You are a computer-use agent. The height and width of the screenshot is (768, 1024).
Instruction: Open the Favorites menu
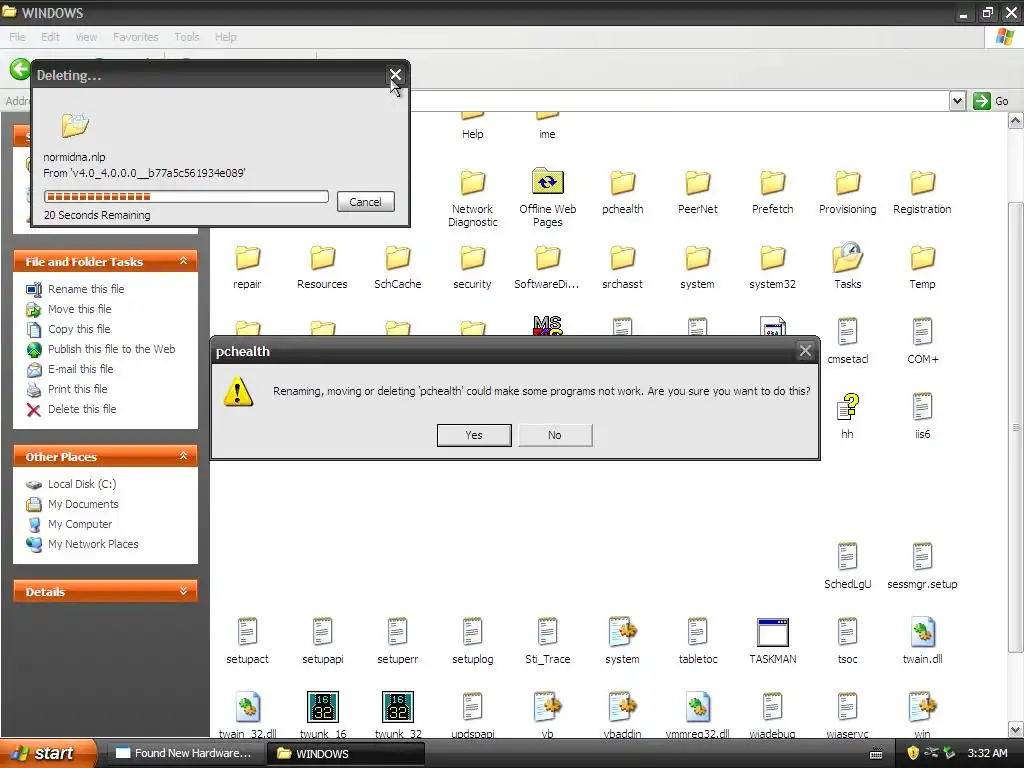click(135, 37)
